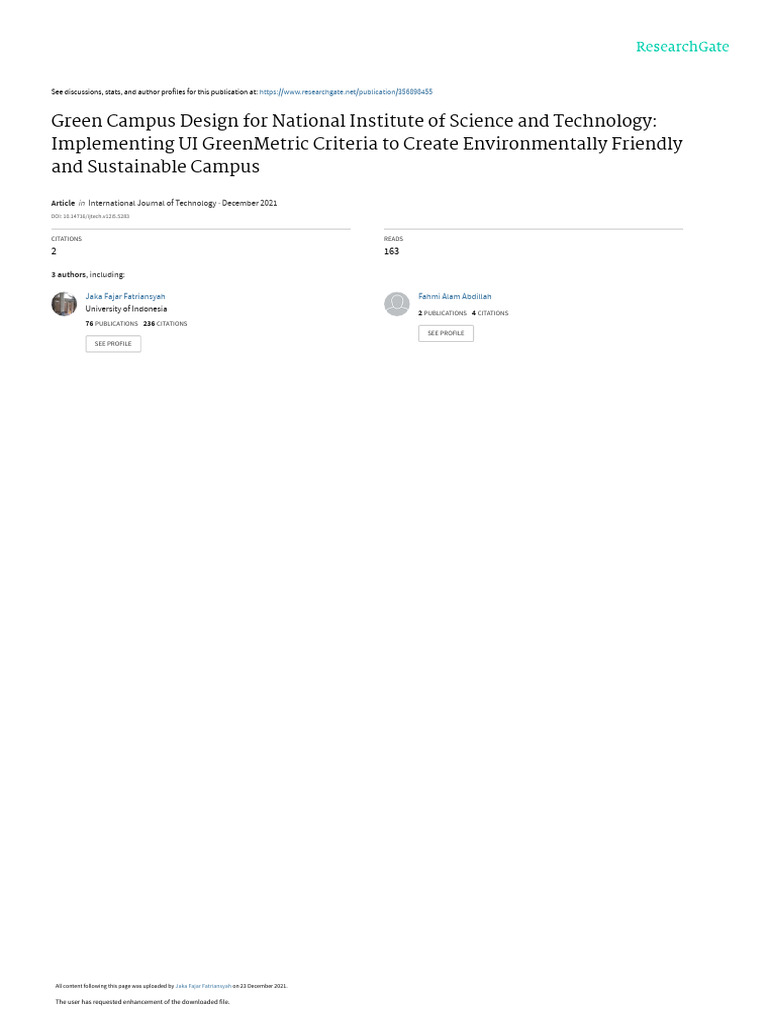
Task: Click the '3 authors, including' label
Action: 88,275
